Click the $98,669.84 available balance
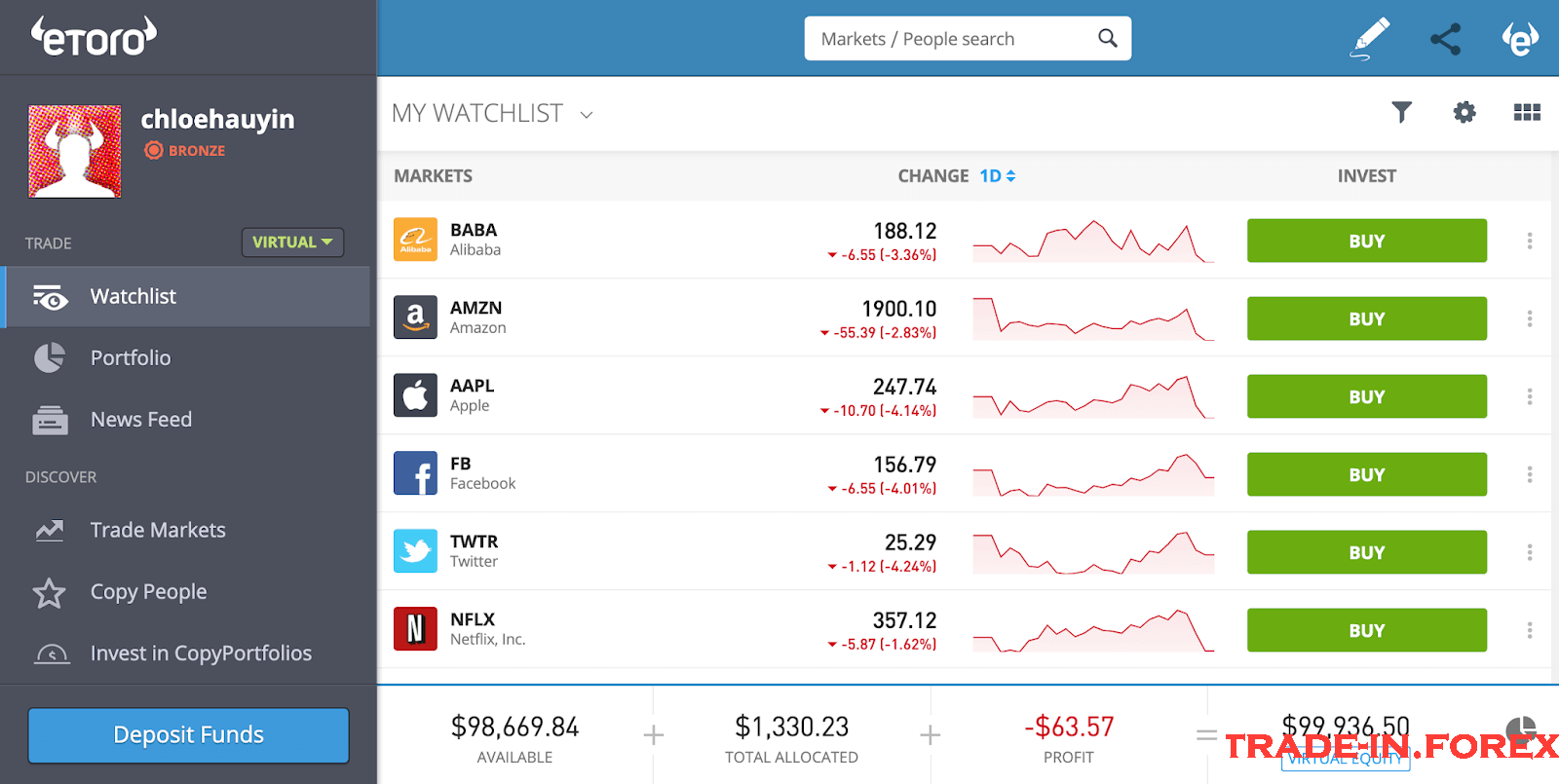1559x784 pixels. [x=514, y=727]
